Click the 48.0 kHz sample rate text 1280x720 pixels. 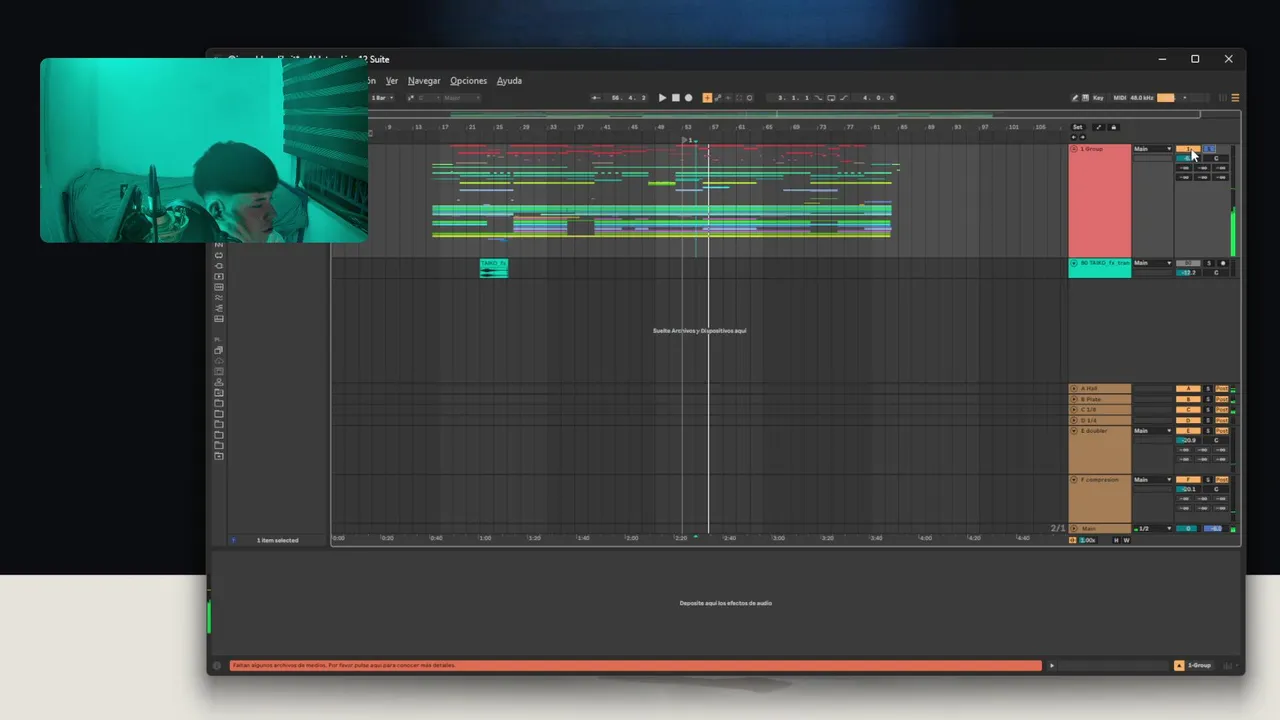coord(1142,98)
